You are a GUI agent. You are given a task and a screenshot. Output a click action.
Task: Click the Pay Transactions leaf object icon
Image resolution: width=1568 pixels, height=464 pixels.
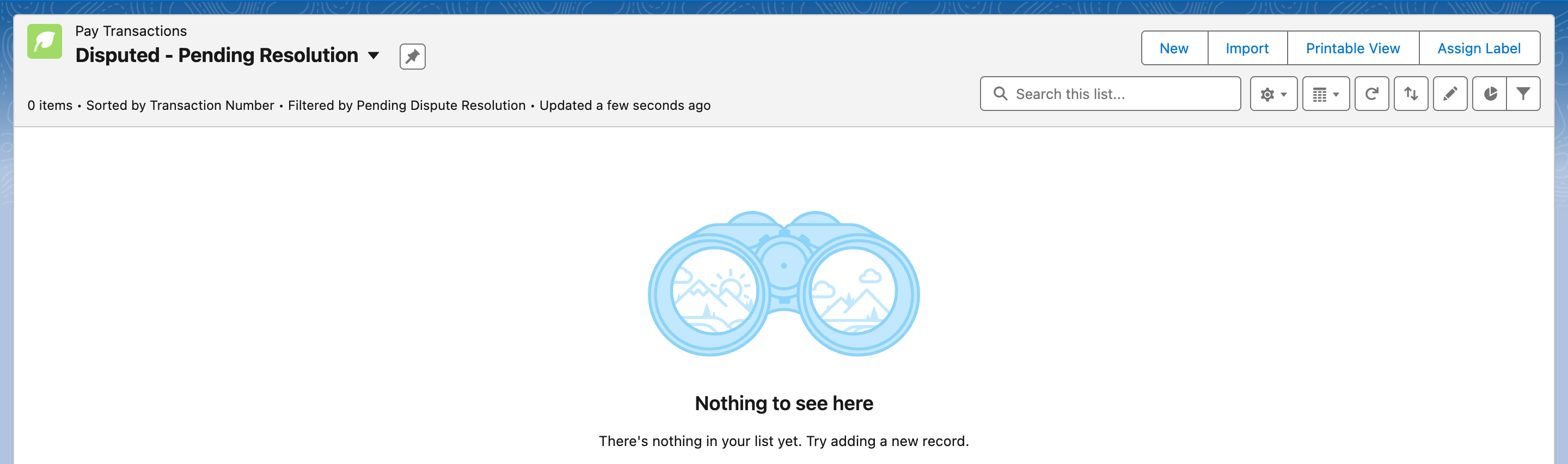[45, 41]
